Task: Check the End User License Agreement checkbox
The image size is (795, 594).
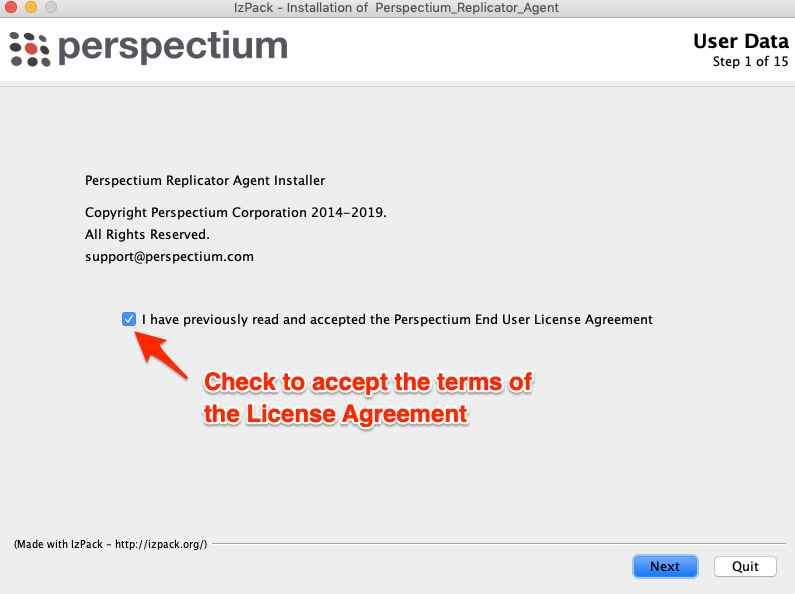Action: (129, 319)
